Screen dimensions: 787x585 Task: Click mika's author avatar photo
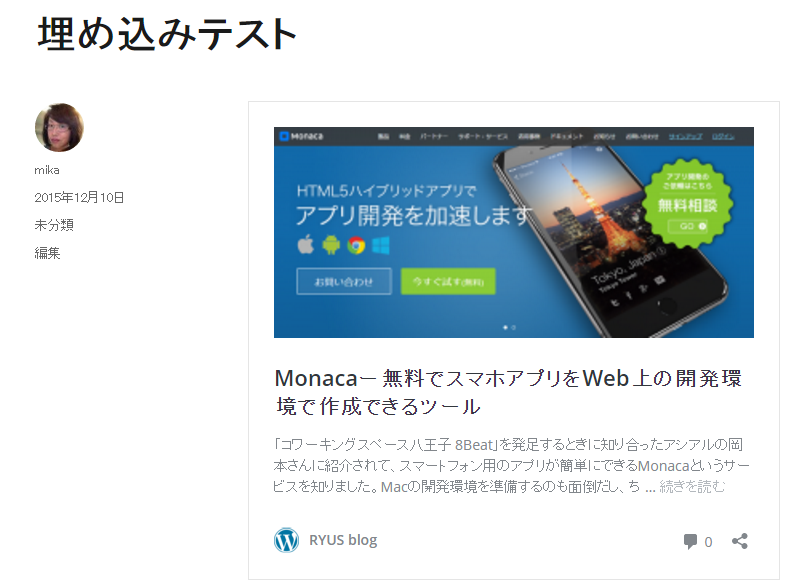click(59, 127)
